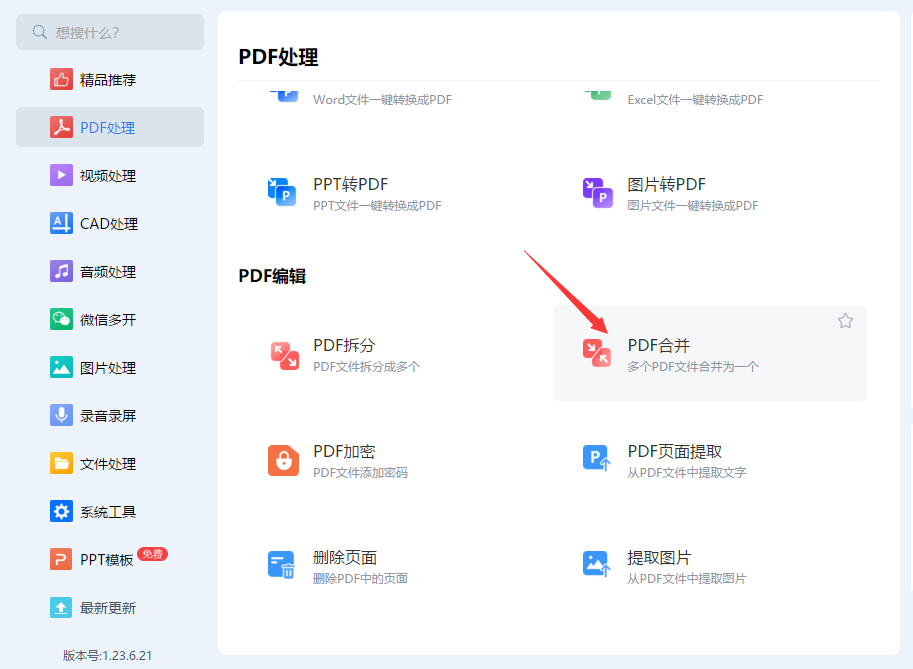Click the PPT转PDF blue icon
Screen dimensions: 913x669
pyautogui.click(x=282, y=192)
